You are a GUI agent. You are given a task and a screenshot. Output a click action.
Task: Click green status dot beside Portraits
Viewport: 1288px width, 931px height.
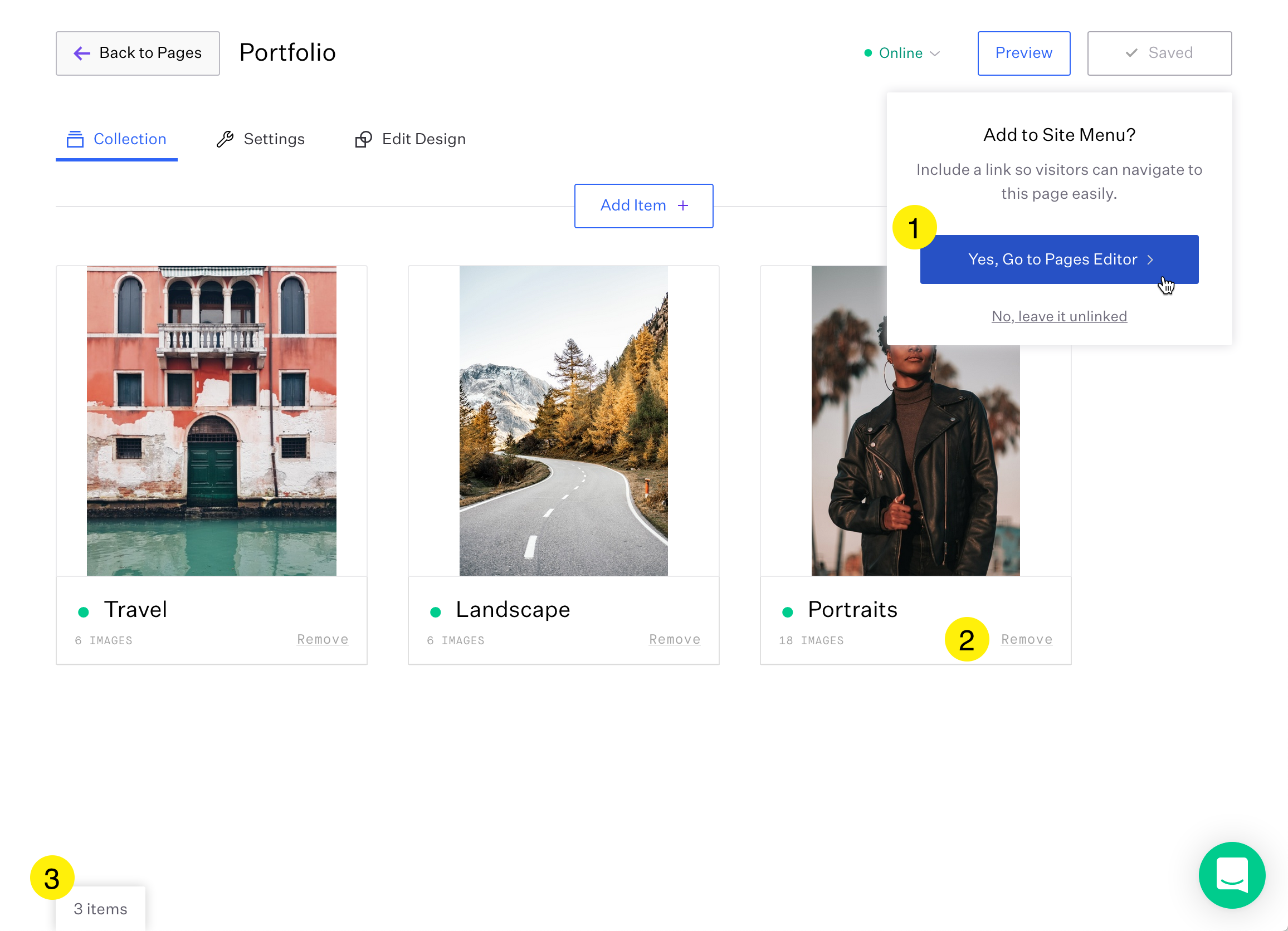(788, 612)
